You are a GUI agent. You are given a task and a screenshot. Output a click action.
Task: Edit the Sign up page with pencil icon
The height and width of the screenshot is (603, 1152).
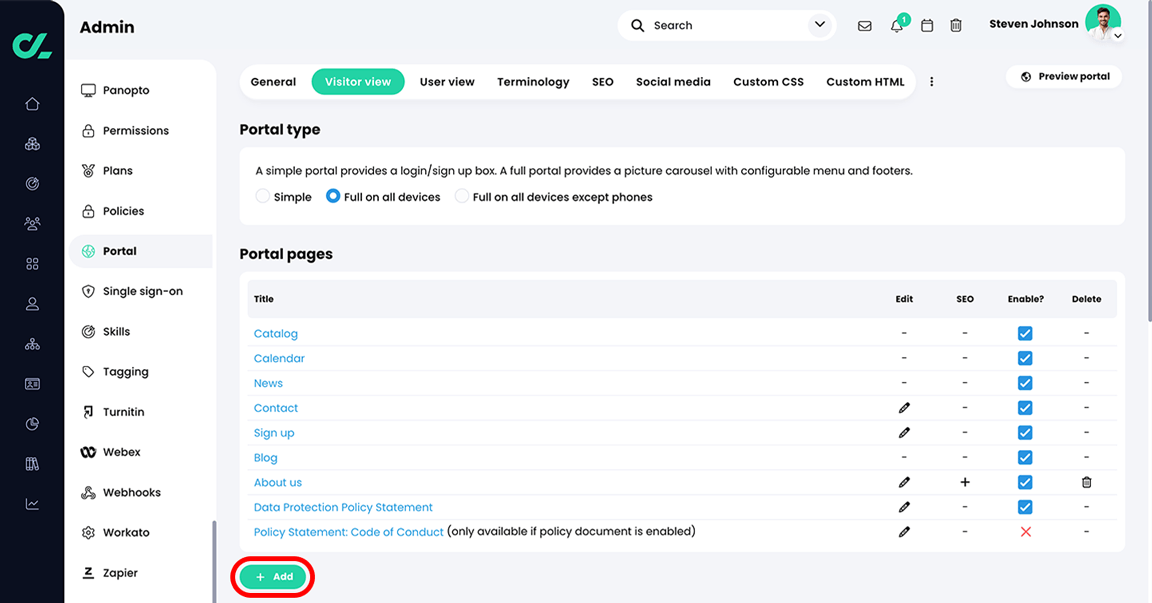tap(904, 433)
